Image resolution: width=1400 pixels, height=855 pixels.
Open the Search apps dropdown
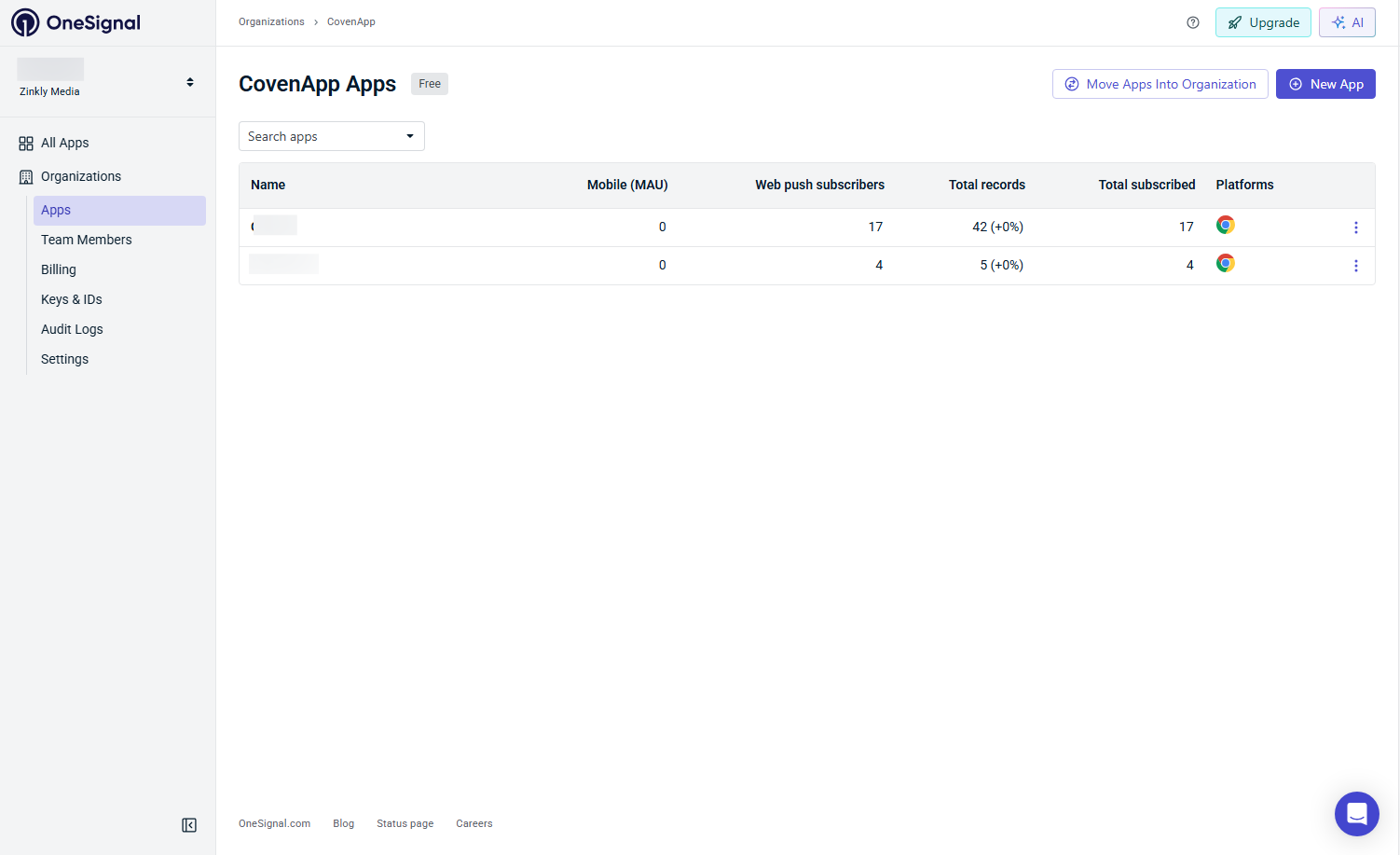[332, 136]
